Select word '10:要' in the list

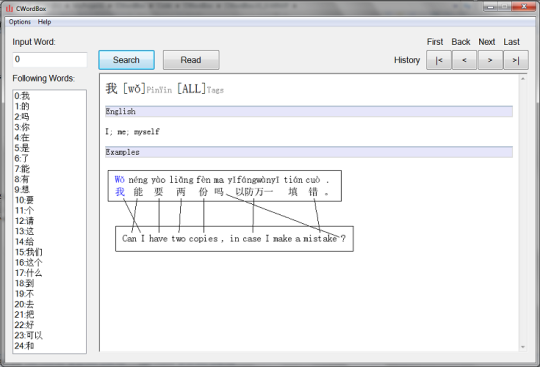pyautogui.click(x=24, y=200)
